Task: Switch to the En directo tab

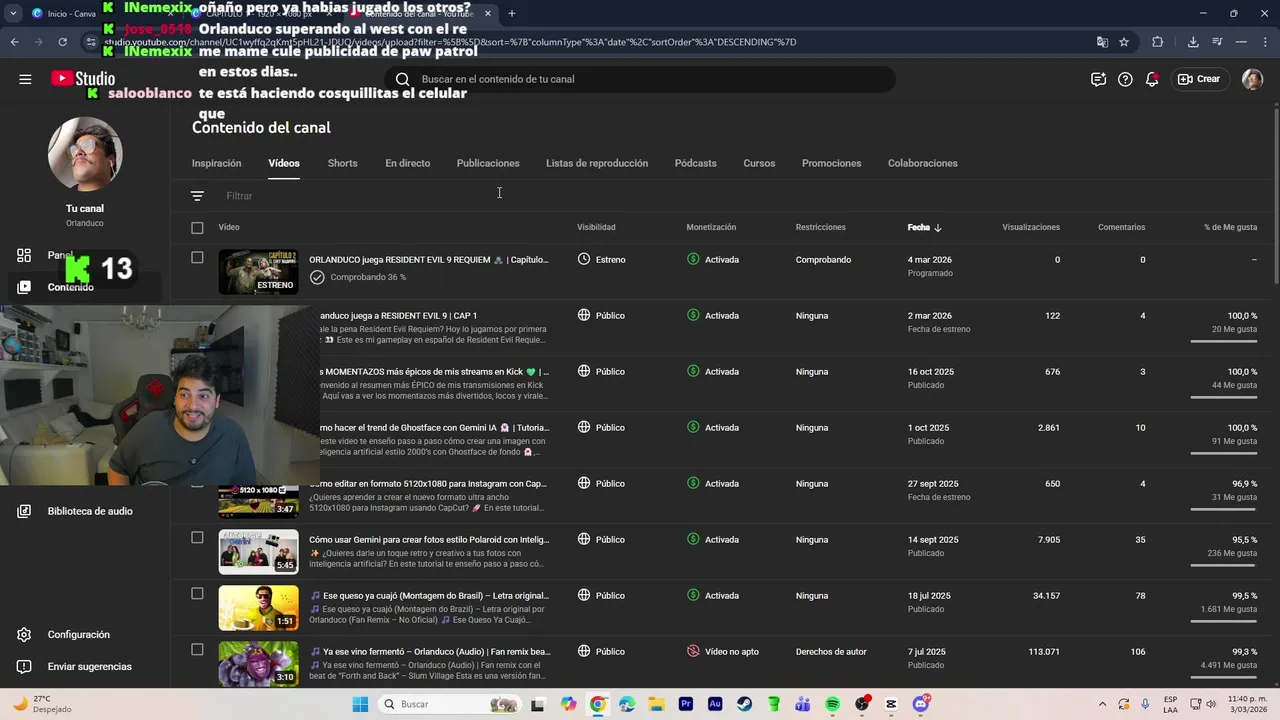Action: (x=407, y=163)
